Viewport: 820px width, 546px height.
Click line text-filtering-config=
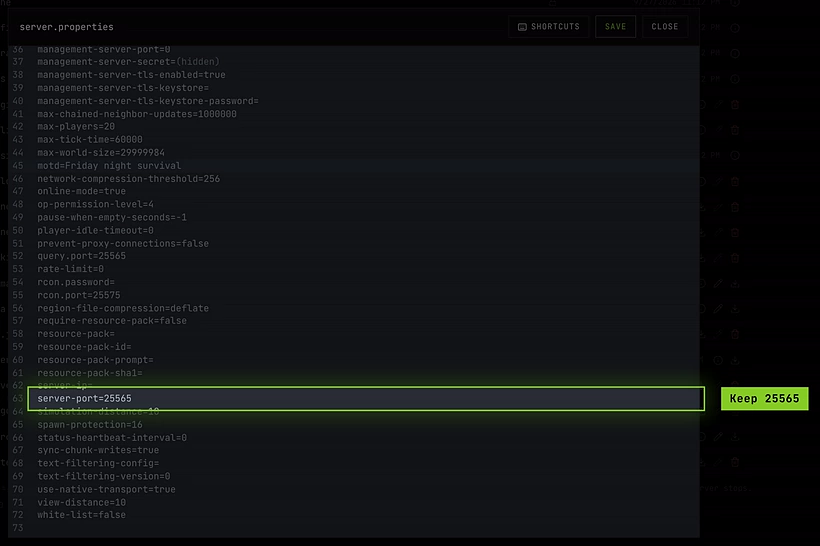tap(98, 463)
